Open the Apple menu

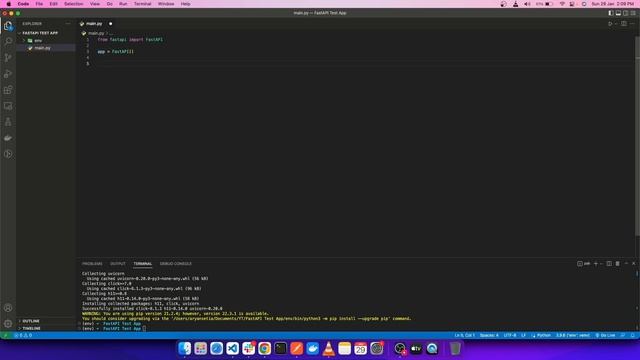[x=9, y=4]
